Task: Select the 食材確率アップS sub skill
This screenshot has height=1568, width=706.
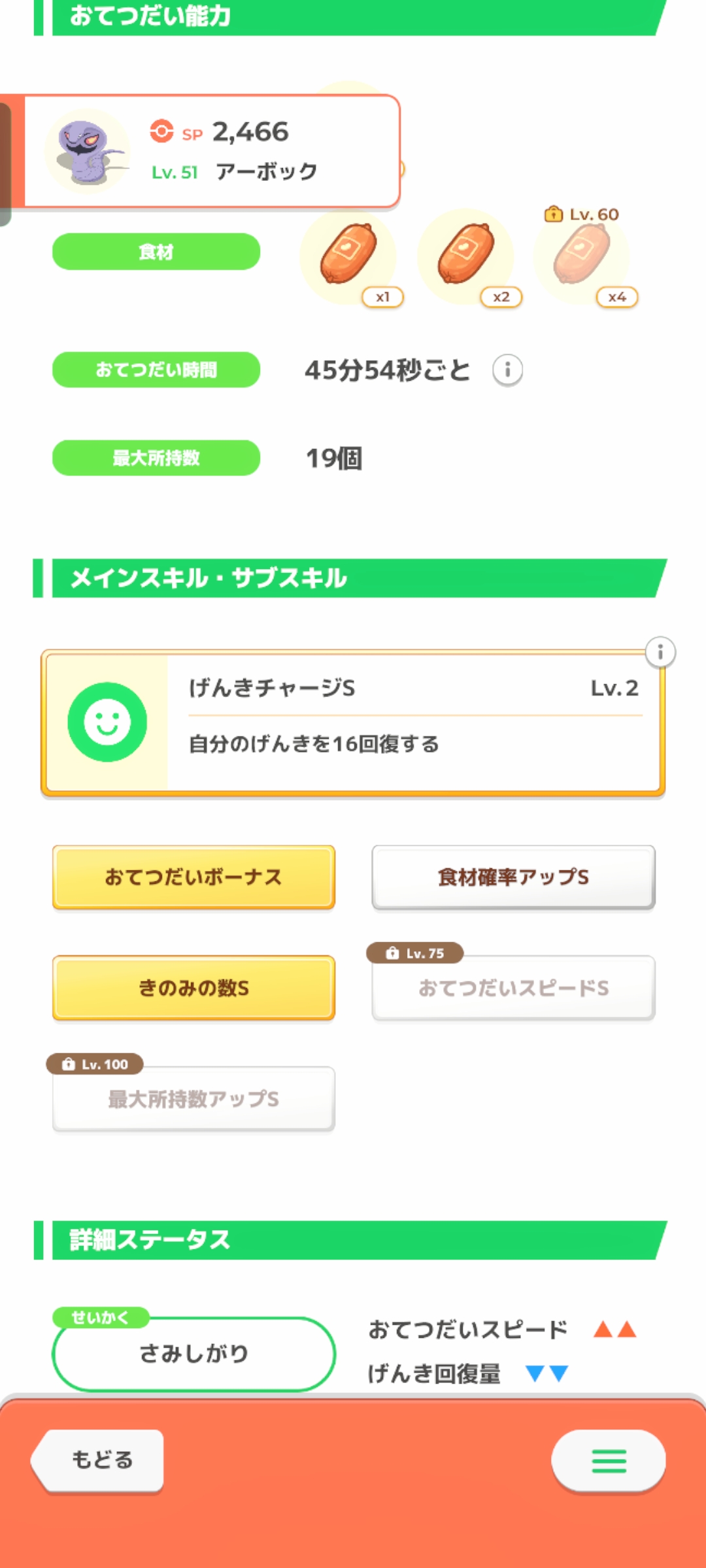Action: pyautogui.click(x=513, y=877)
